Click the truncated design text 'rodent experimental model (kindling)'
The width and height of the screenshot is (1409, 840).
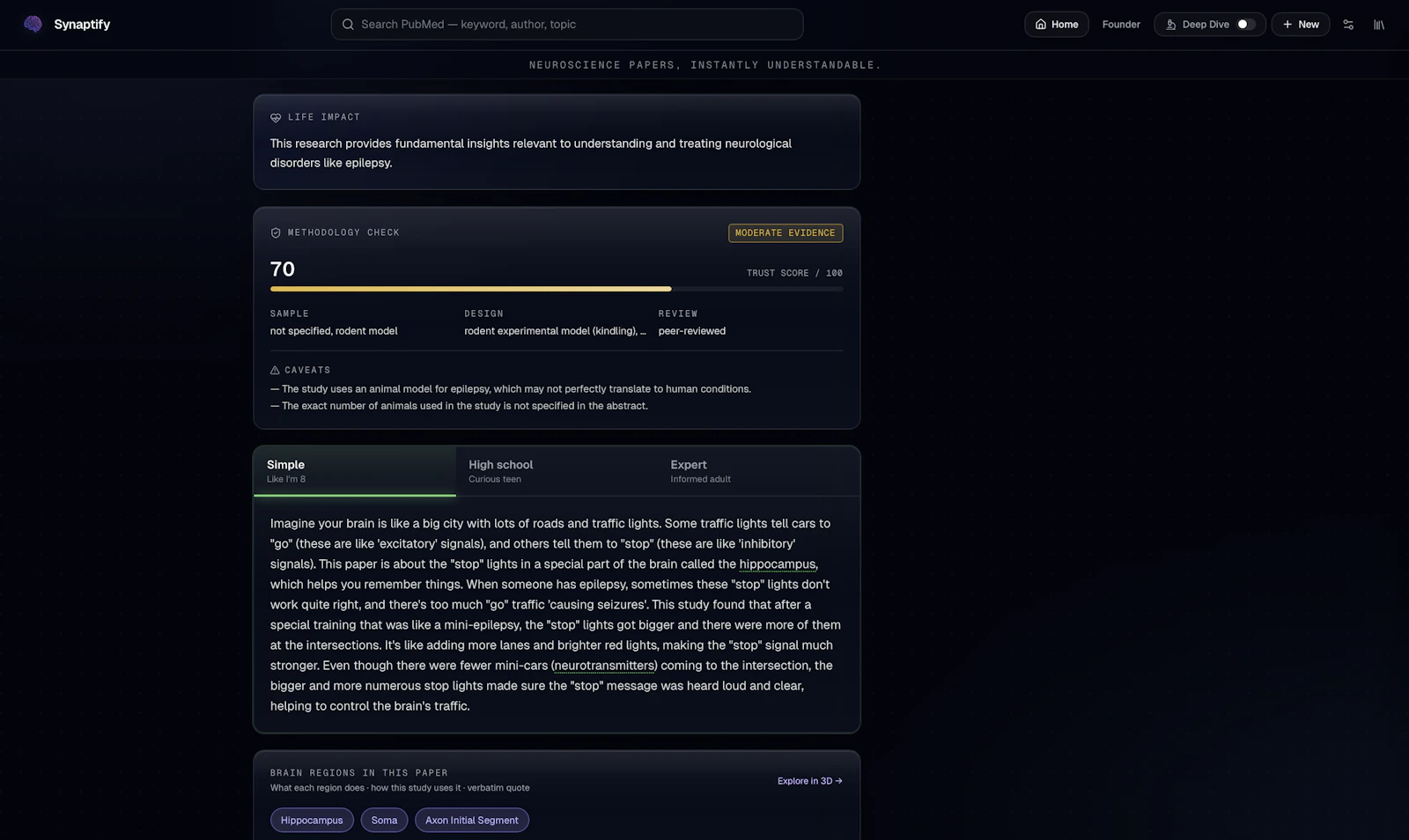[555, 331]
